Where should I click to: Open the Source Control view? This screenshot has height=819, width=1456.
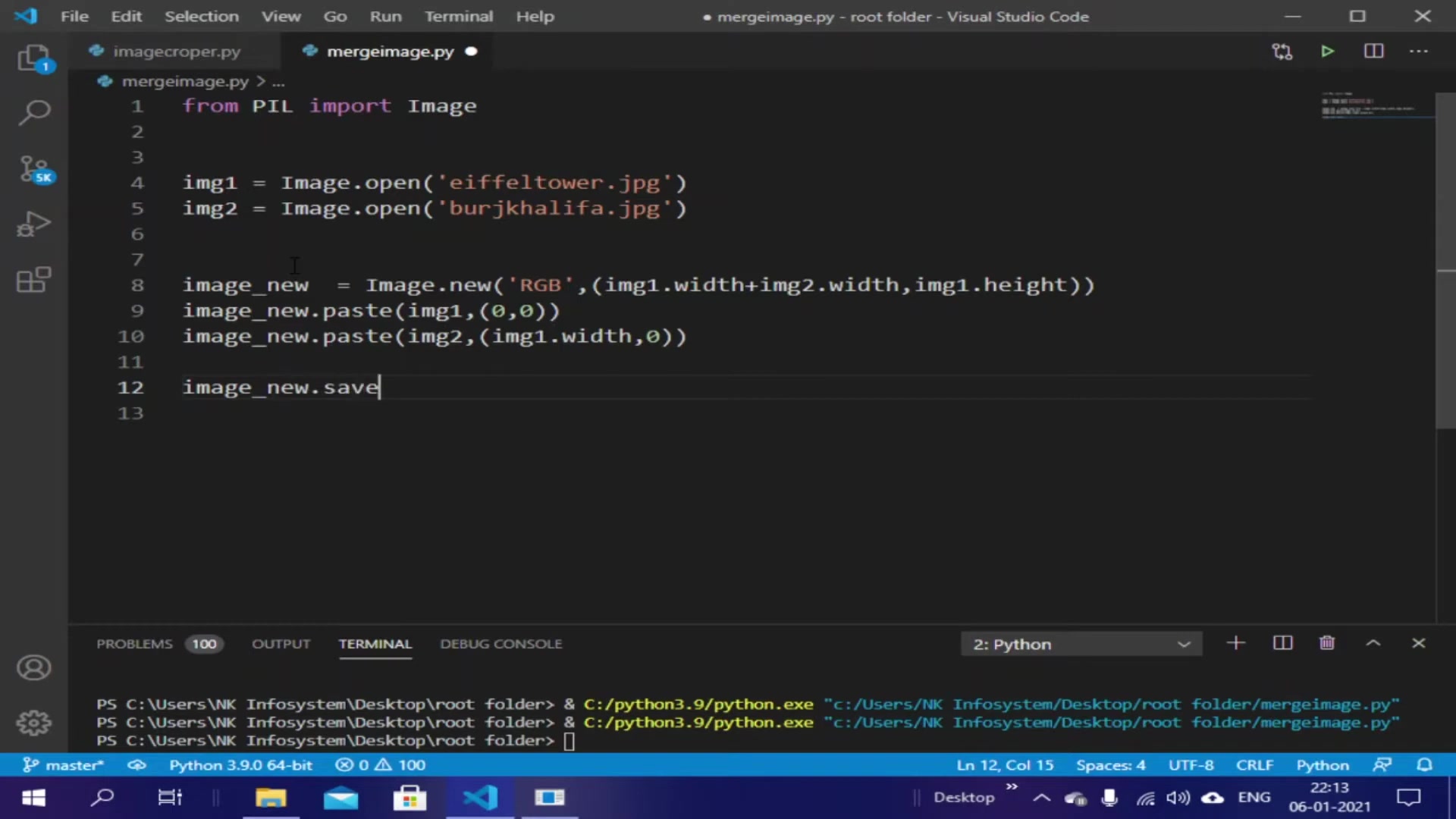pos(34,168)
